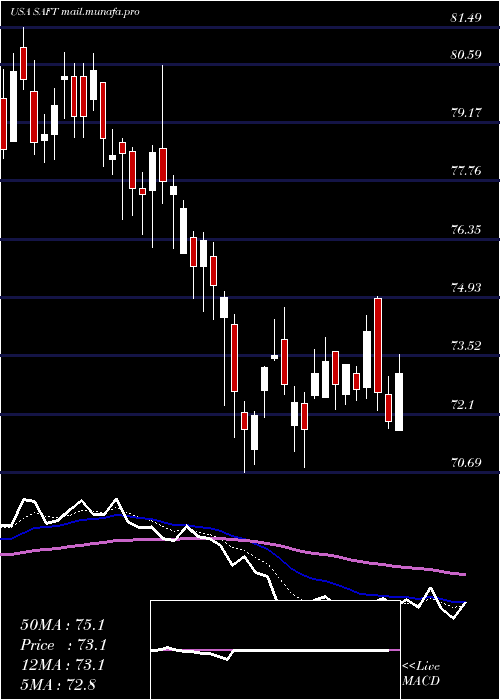Click the last white candlestick on the right

click(399, 402)
